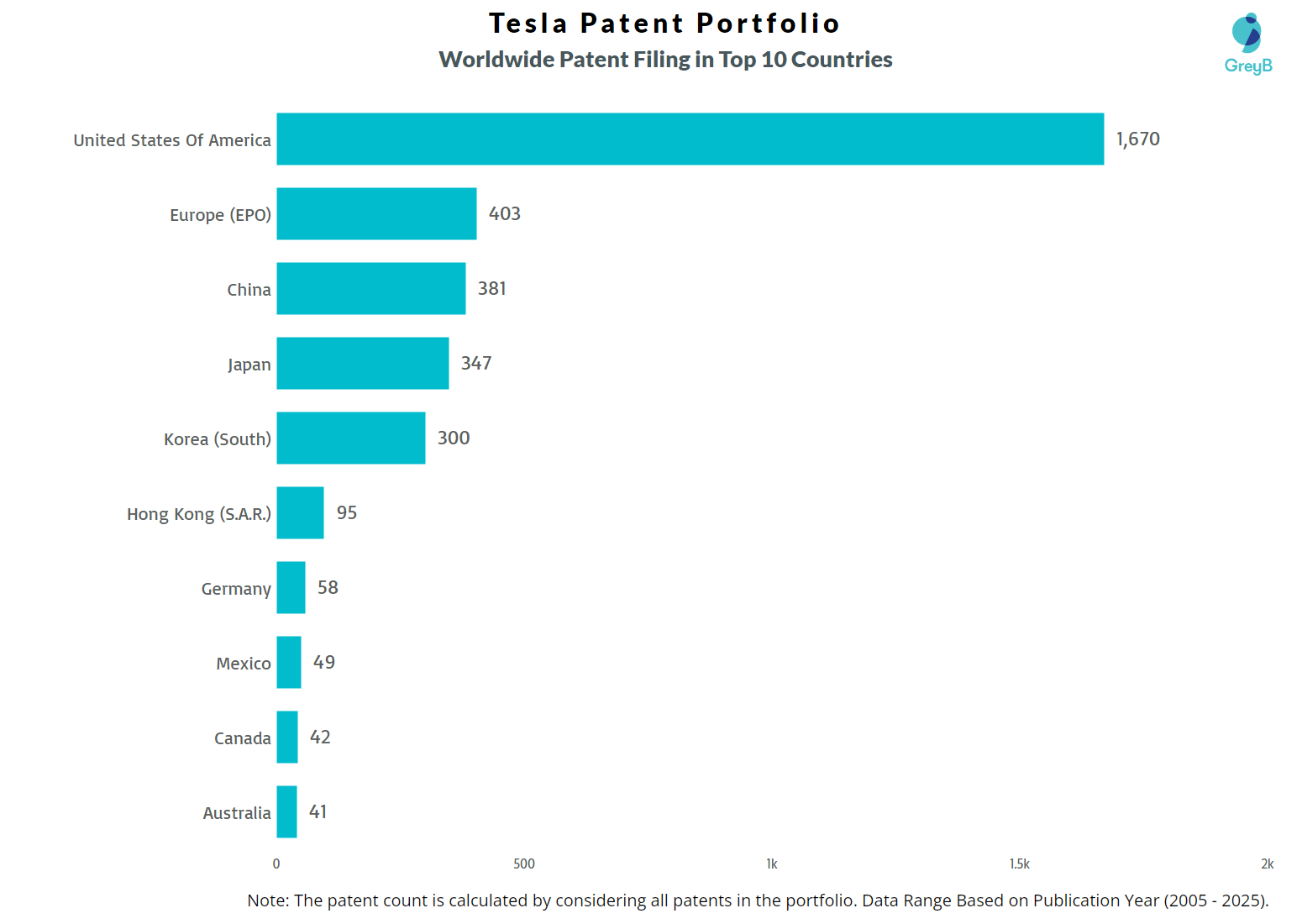This screenshot has height=924, width=1302.
Task: Click the Germany bar
Action: [x=291, y=587]
